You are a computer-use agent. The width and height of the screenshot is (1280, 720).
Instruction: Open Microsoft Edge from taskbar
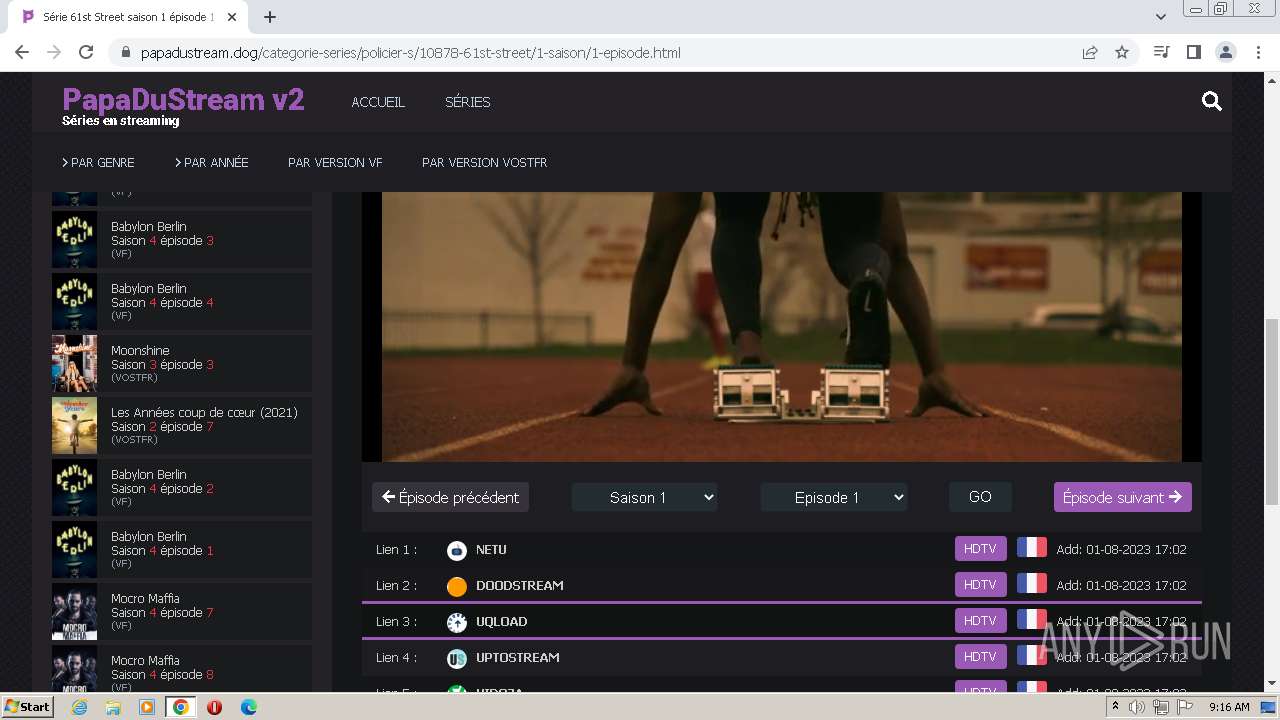click(x=249, y=707)
